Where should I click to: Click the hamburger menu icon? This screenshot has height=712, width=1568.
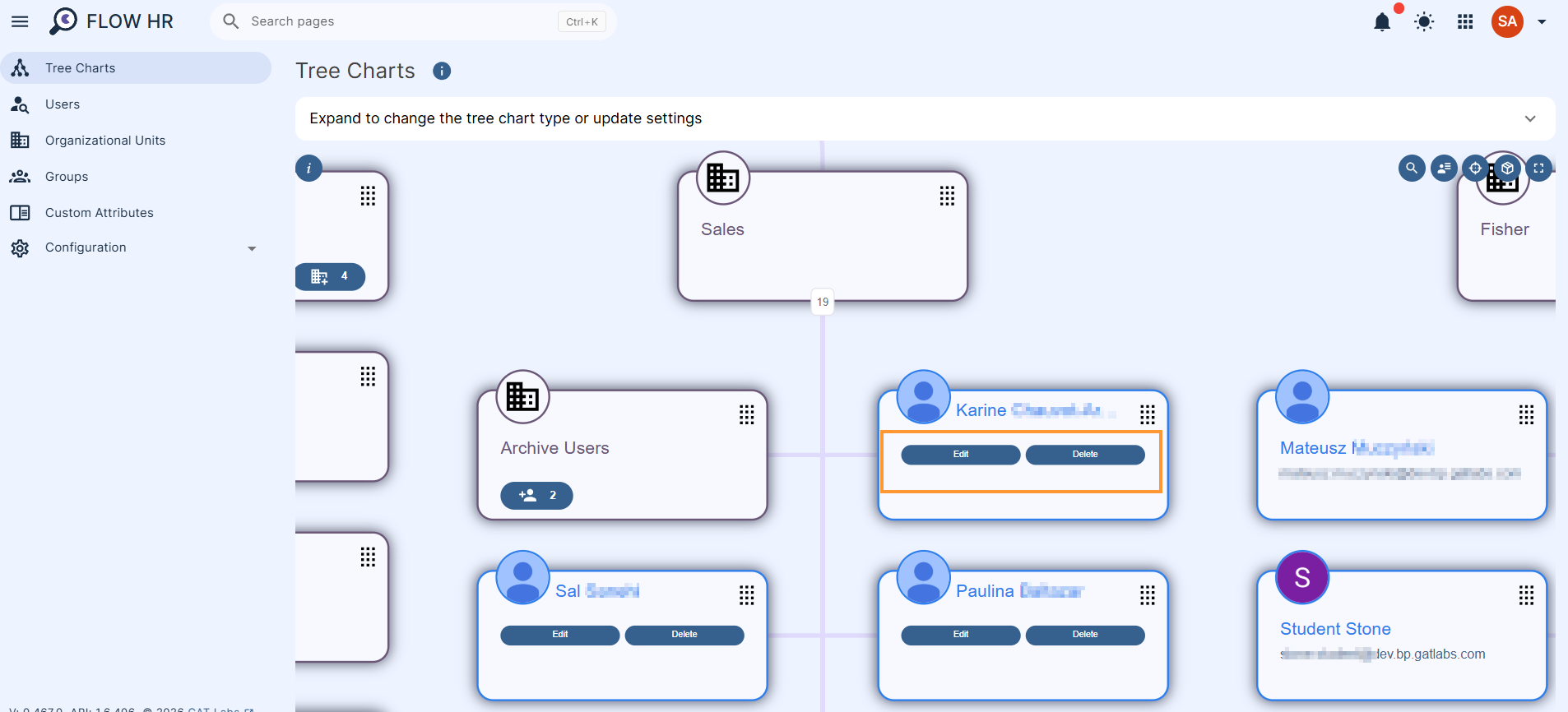pyautogui.click(x=20, y=21)
